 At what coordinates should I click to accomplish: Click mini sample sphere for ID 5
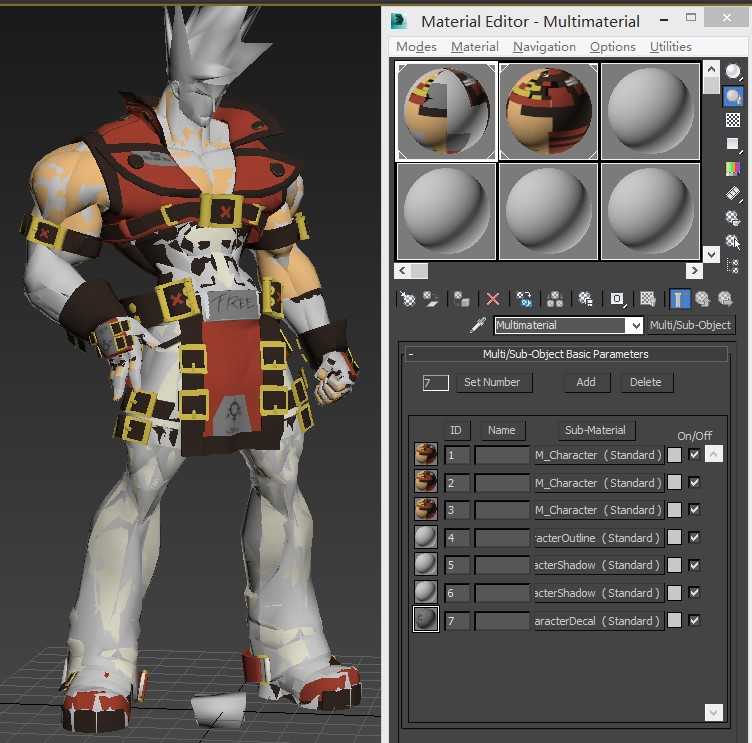click(426, 565)
